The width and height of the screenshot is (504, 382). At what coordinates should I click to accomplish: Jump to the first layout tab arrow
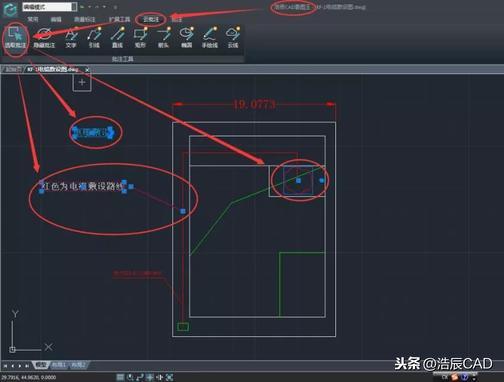click(x=5, y=366)
